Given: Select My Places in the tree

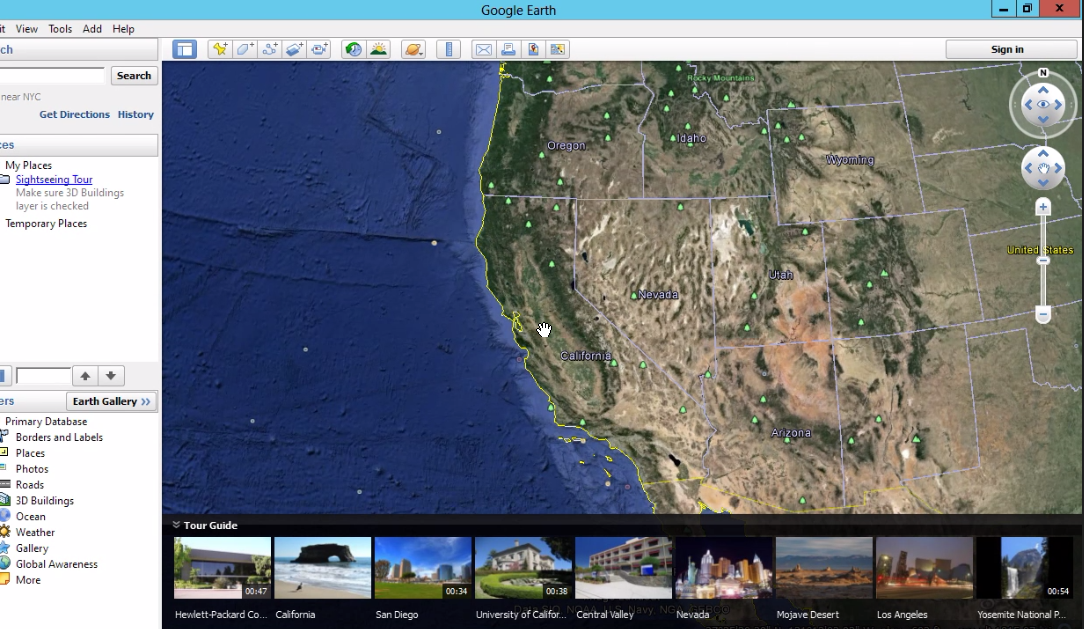Looking at the screenshot, I should point(28,165).
